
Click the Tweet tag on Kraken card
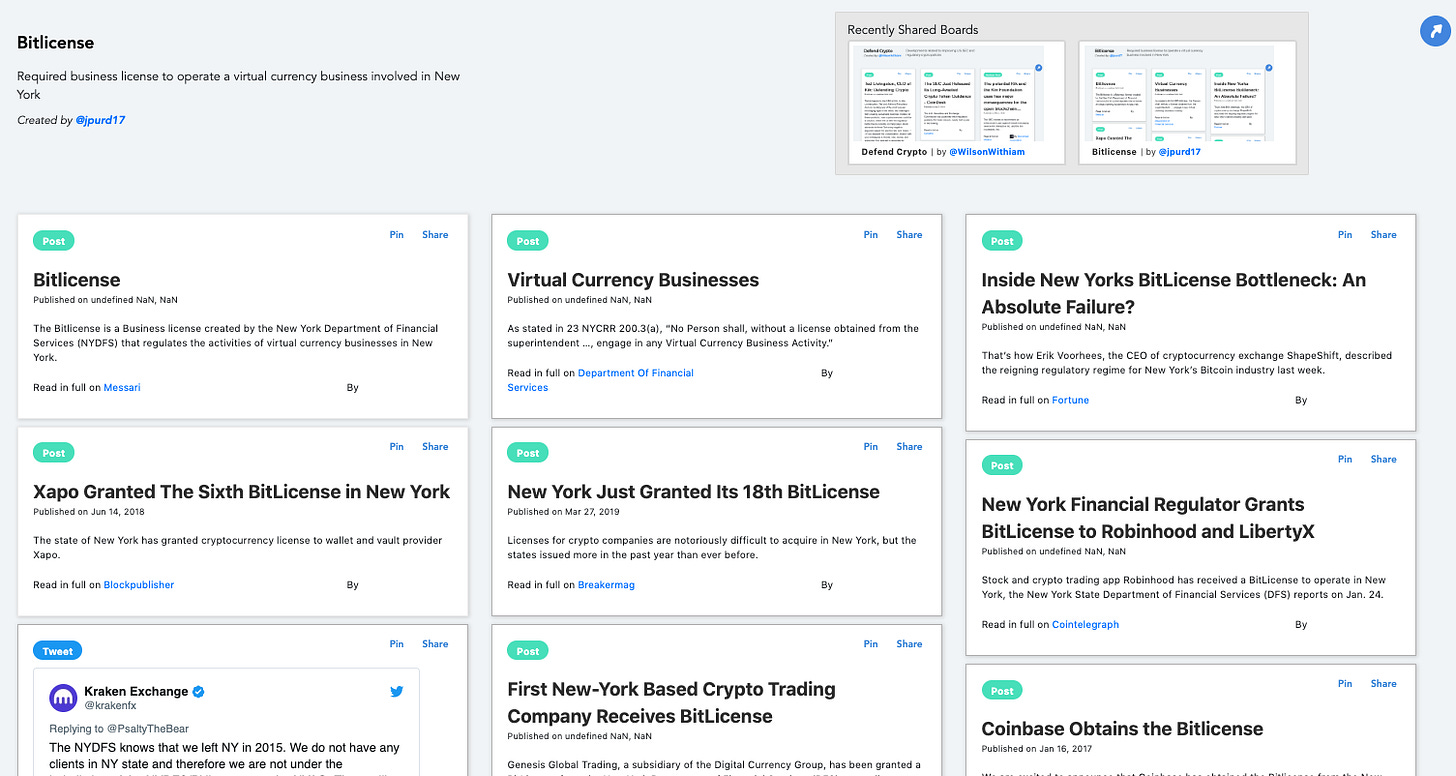tap(58, 651)
